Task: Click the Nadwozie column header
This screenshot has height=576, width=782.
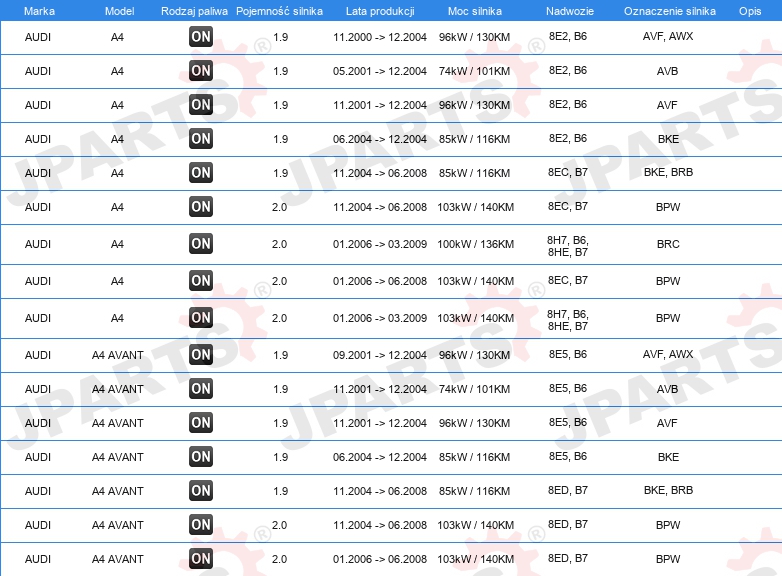Action: (570, 11)
